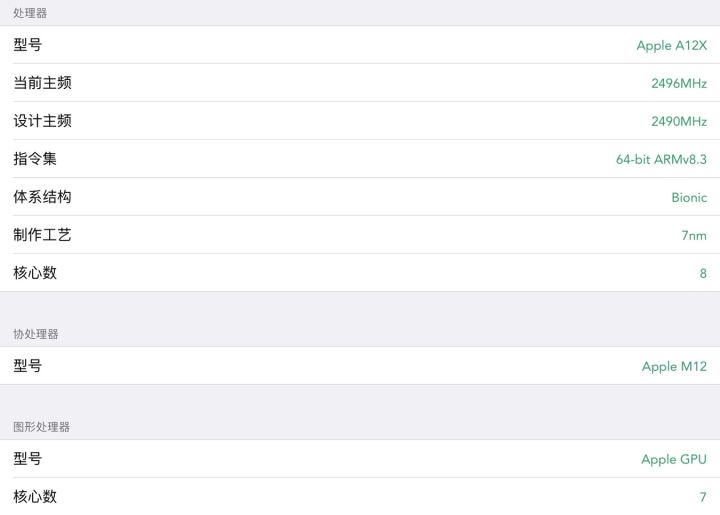Select the 型号 row showing Apple A12X
The width and height of the screenshot is (720, 515).
(360, 45)
